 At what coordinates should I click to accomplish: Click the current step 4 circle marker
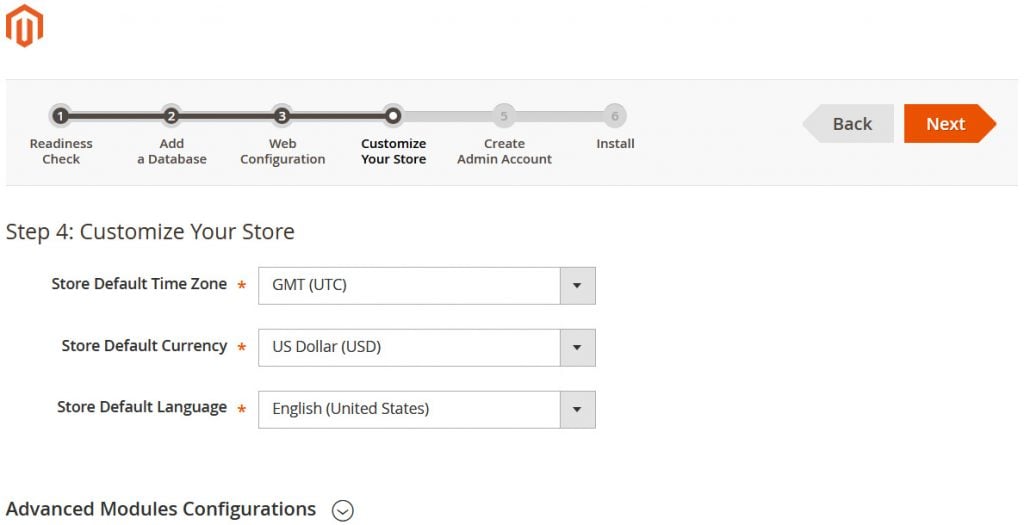[x=393, y=116]
